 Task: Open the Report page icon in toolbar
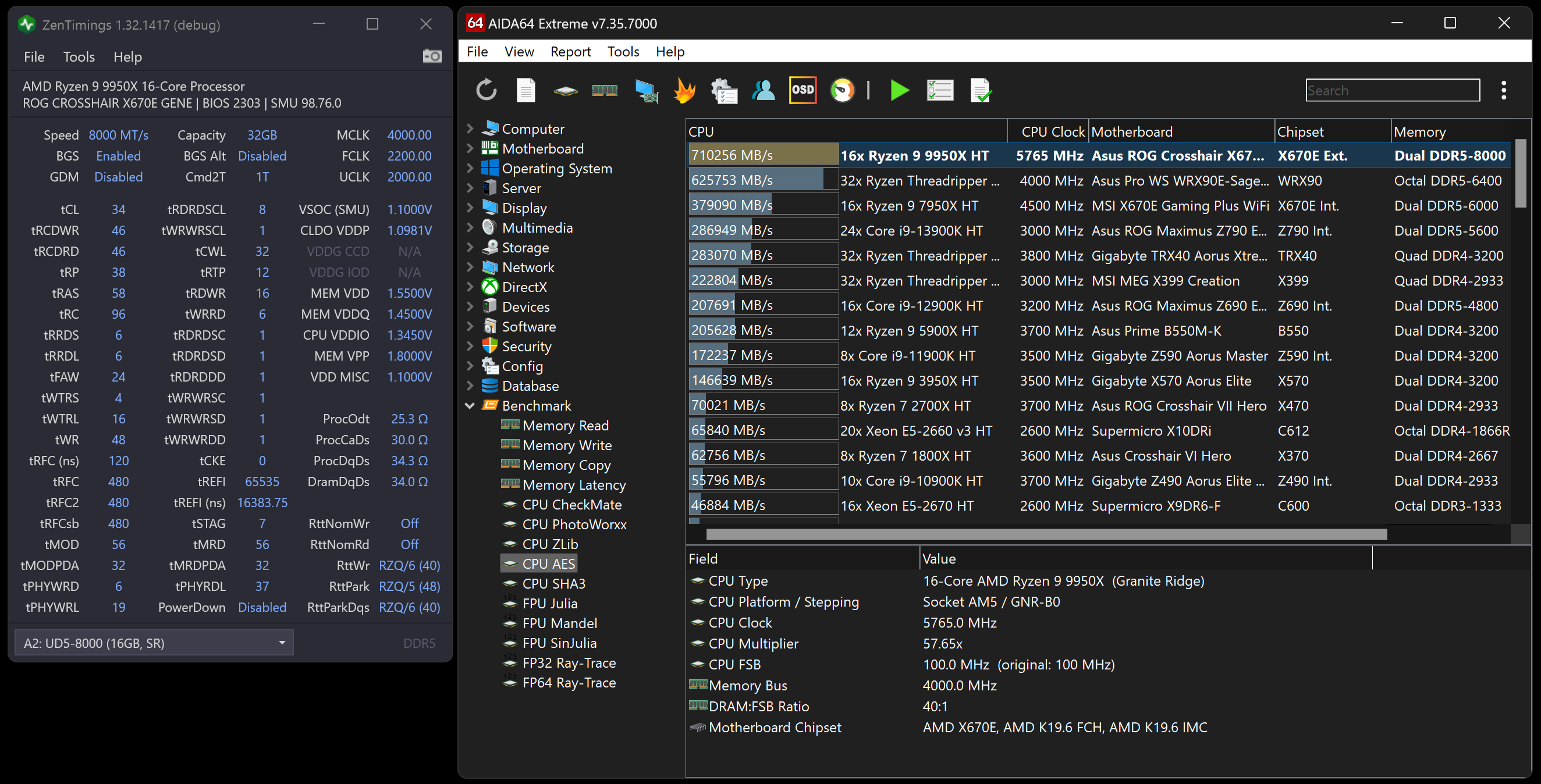click(525, 90)
